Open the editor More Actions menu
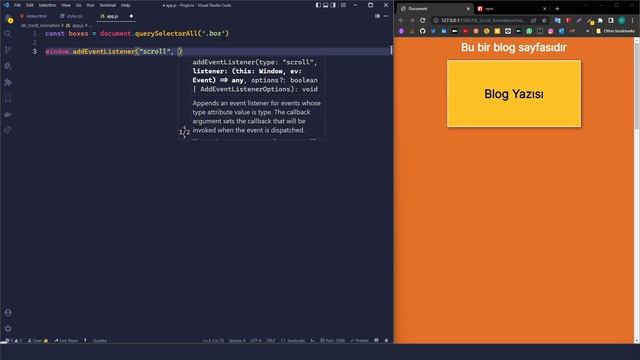The height and width of the screenshot is (360, 640). coord(386,16)
